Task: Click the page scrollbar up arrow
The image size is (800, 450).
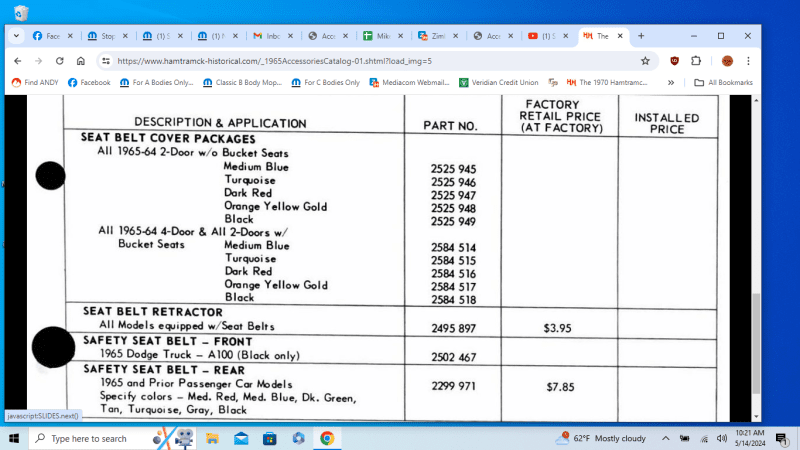Action: [756, 101]
